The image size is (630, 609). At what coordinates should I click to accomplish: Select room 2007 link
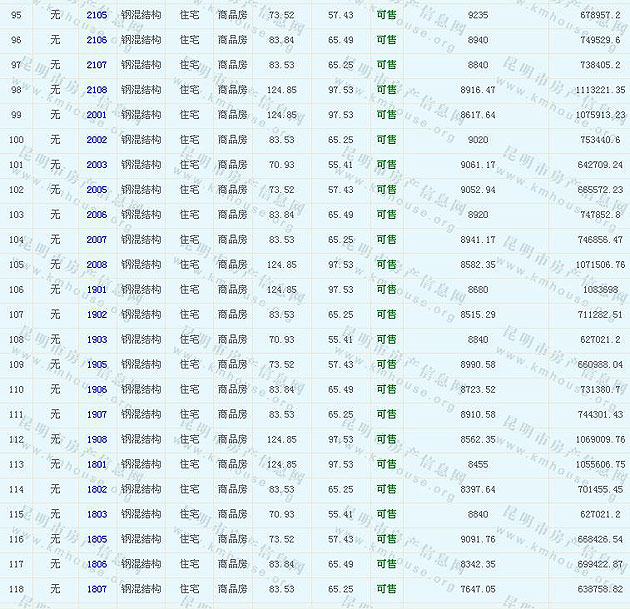pyautogui.click(x=97, y=240)
